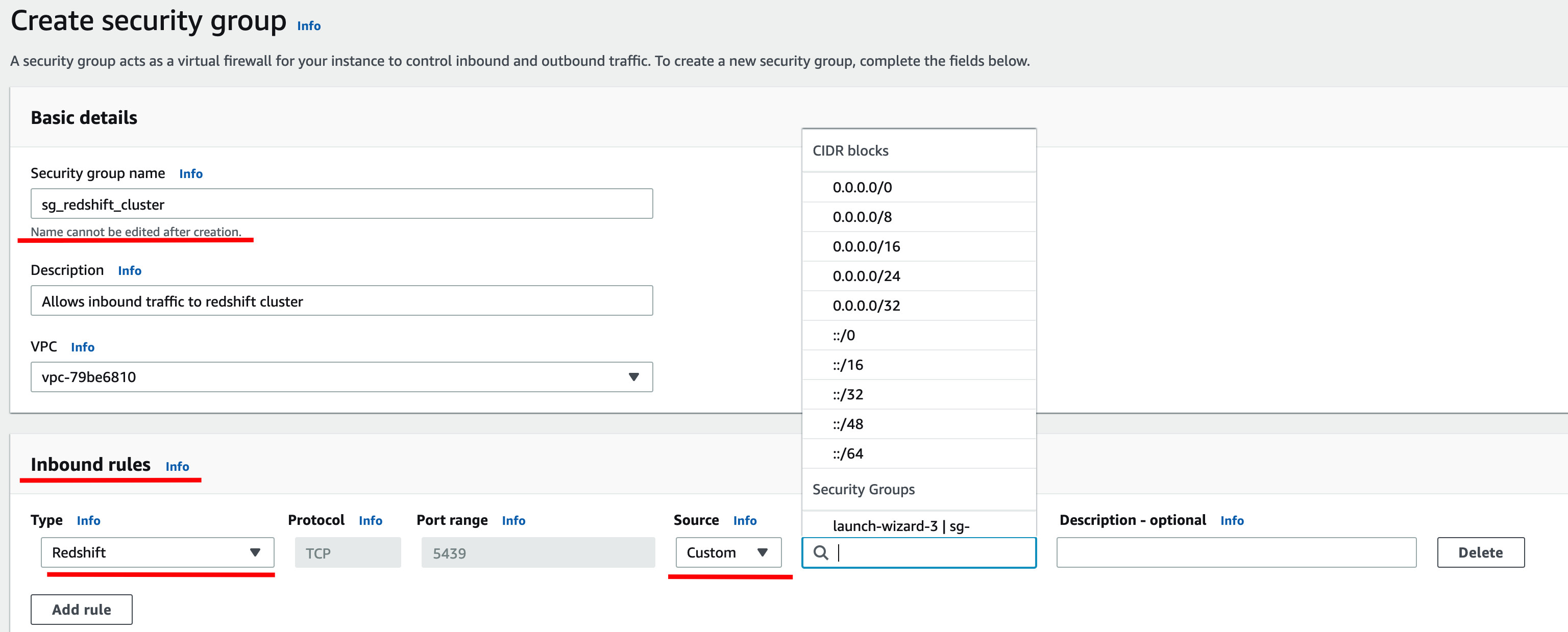
Task: Select IPv6 CIDR block ::/48
Action: click(x=919, y=424)
